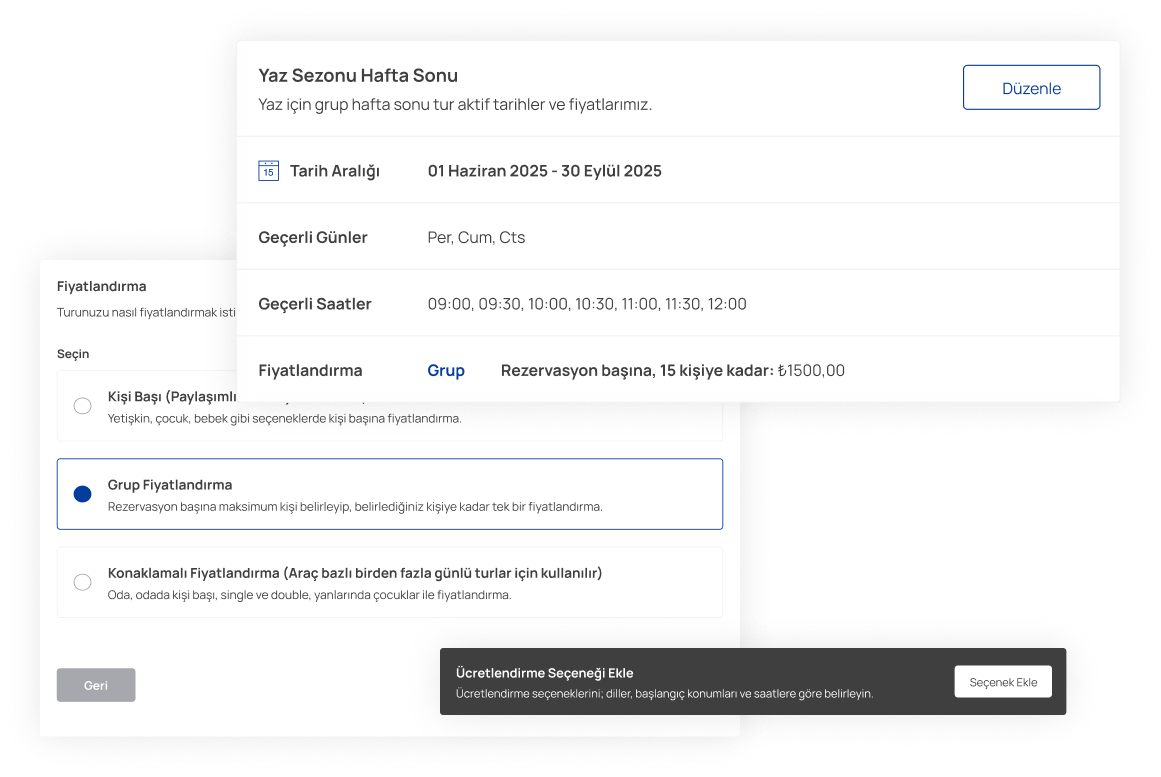Choose the Konaklamalı Fiyatlandırma radio button

click(x=83, y=582)
